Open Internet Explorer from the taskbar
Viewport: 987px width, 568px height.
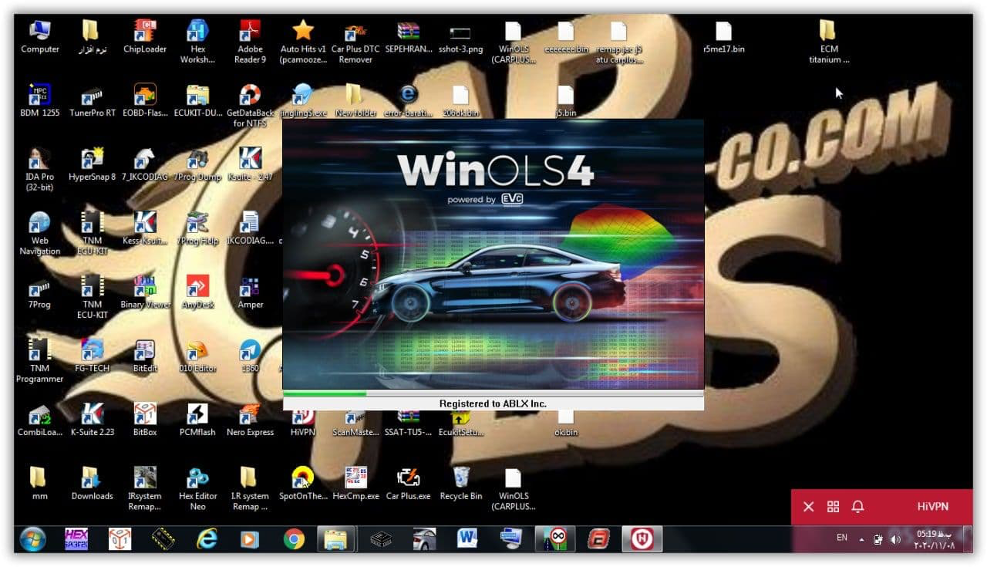pos(207,540)
